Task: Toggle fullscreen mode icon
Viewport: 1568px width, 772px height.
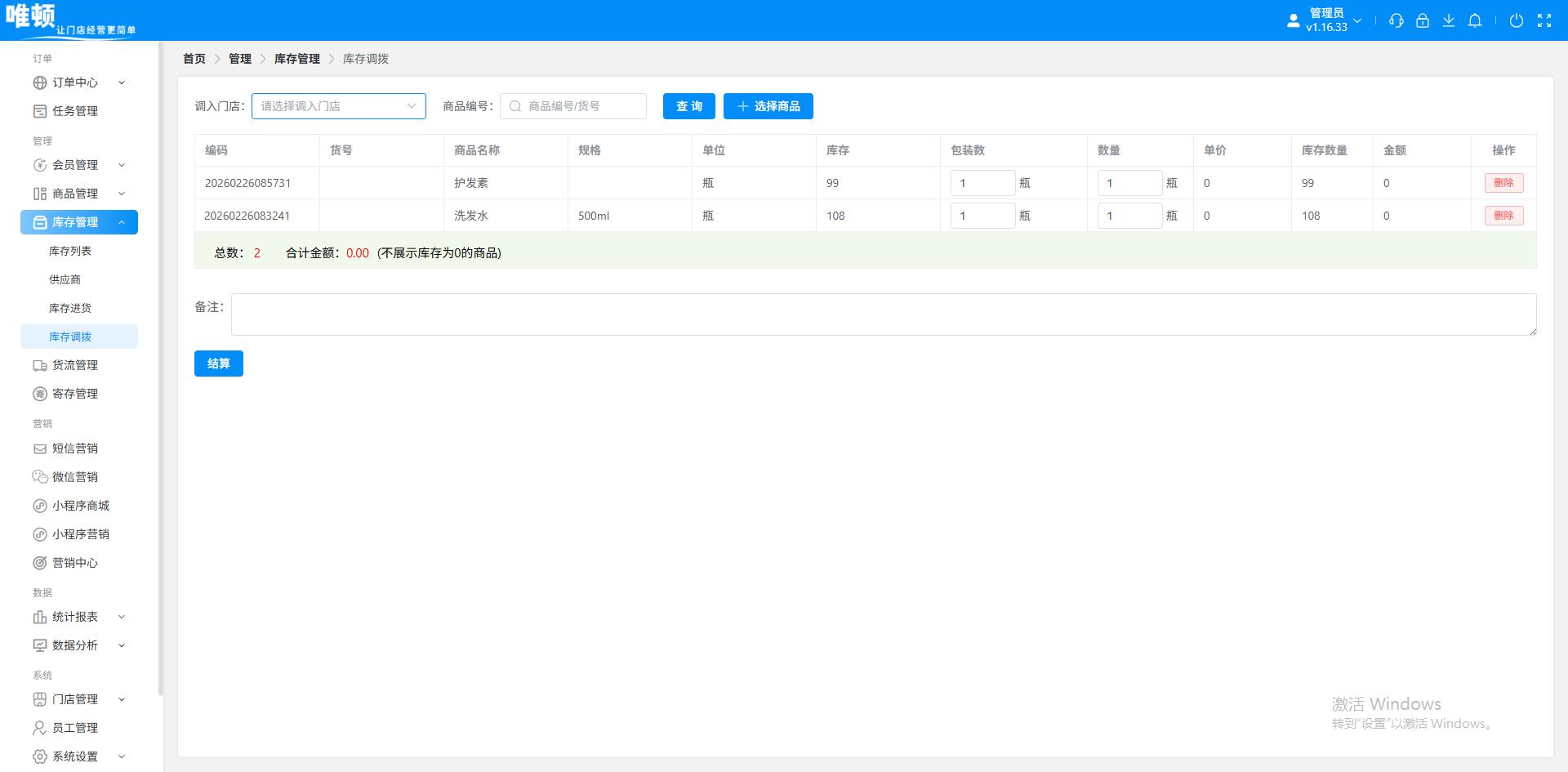Action: (x=1544, y=20)
